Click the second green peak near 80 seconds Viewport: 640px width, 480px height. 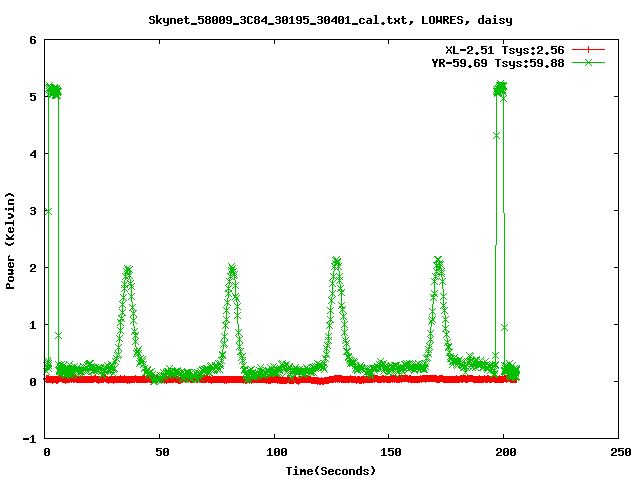tap(232, 270)
